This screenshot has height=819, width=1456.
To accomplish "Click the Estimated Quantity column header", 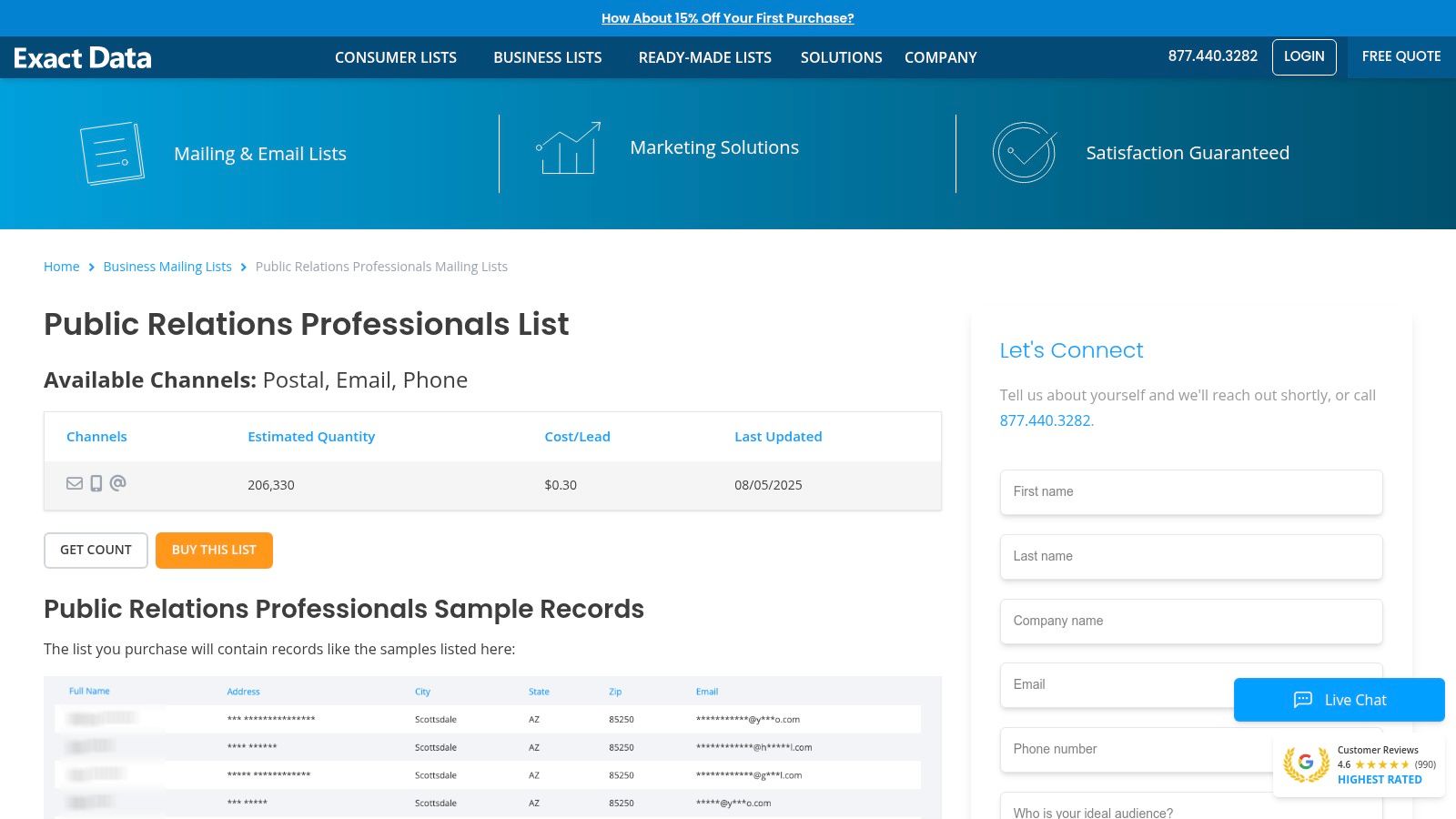I will coord(311,437).
